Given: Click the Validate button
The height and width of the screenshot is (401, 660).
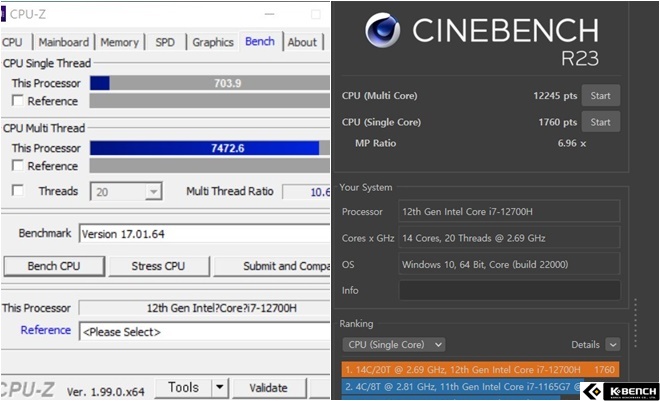Looking at the screenshot, I should 269,387.
